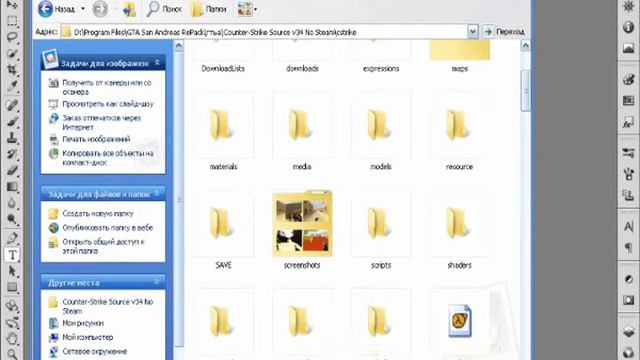Expand the address bar dropdown arrow
Image resolution: width=640 pixels, height=360 pixels.
473,32
